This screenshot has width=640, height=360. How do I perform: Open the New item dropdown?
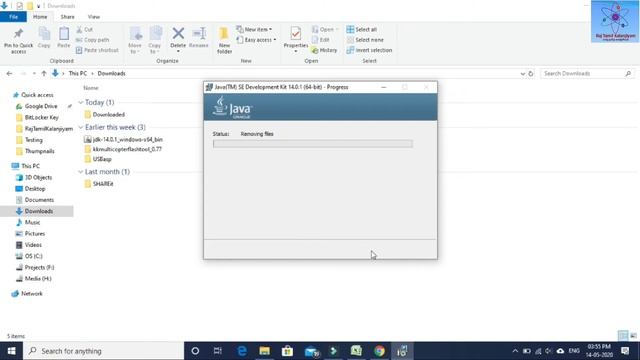(254, 29)
